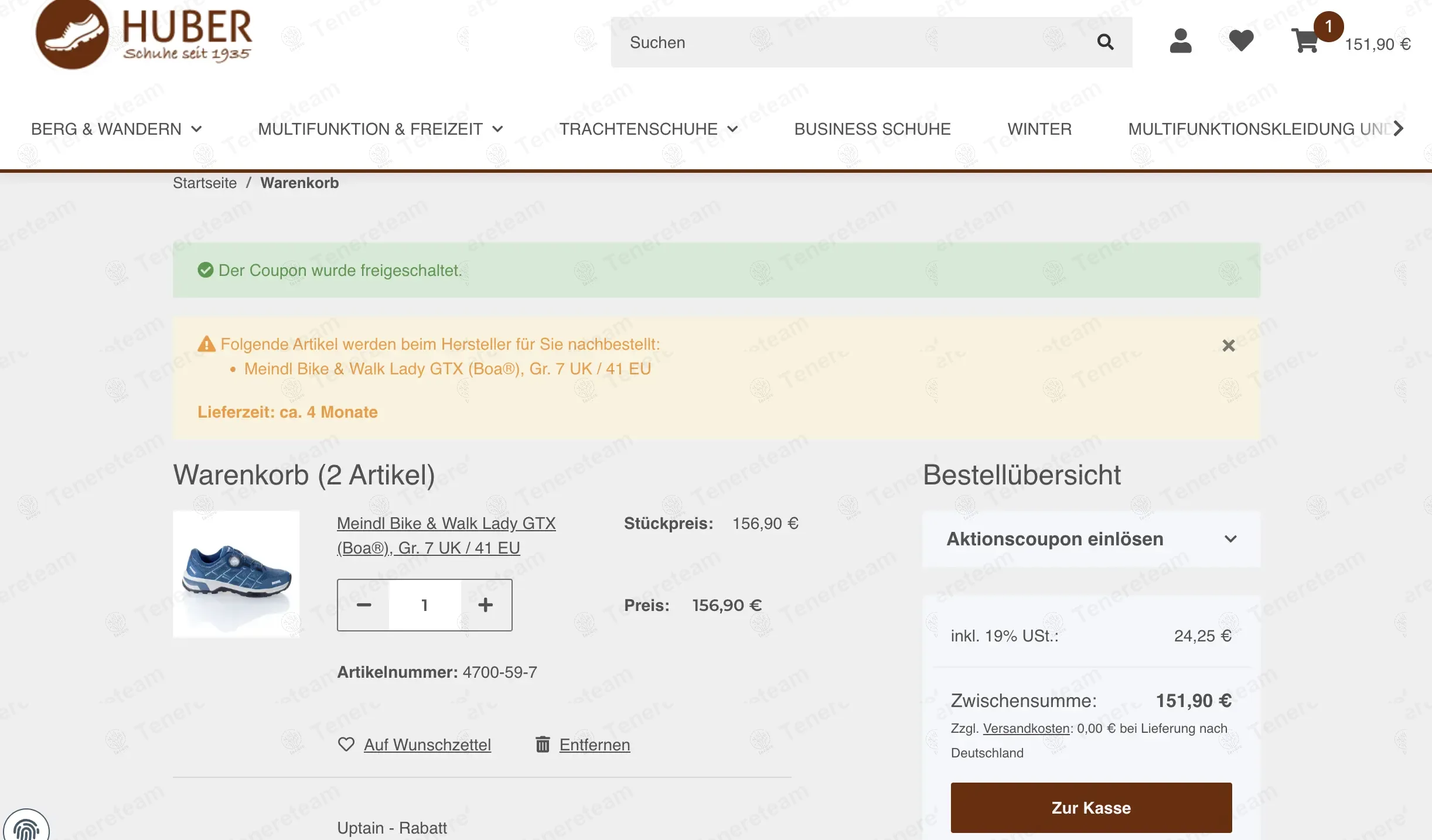Click the Huber Schuhe logo

coord(144,35)
